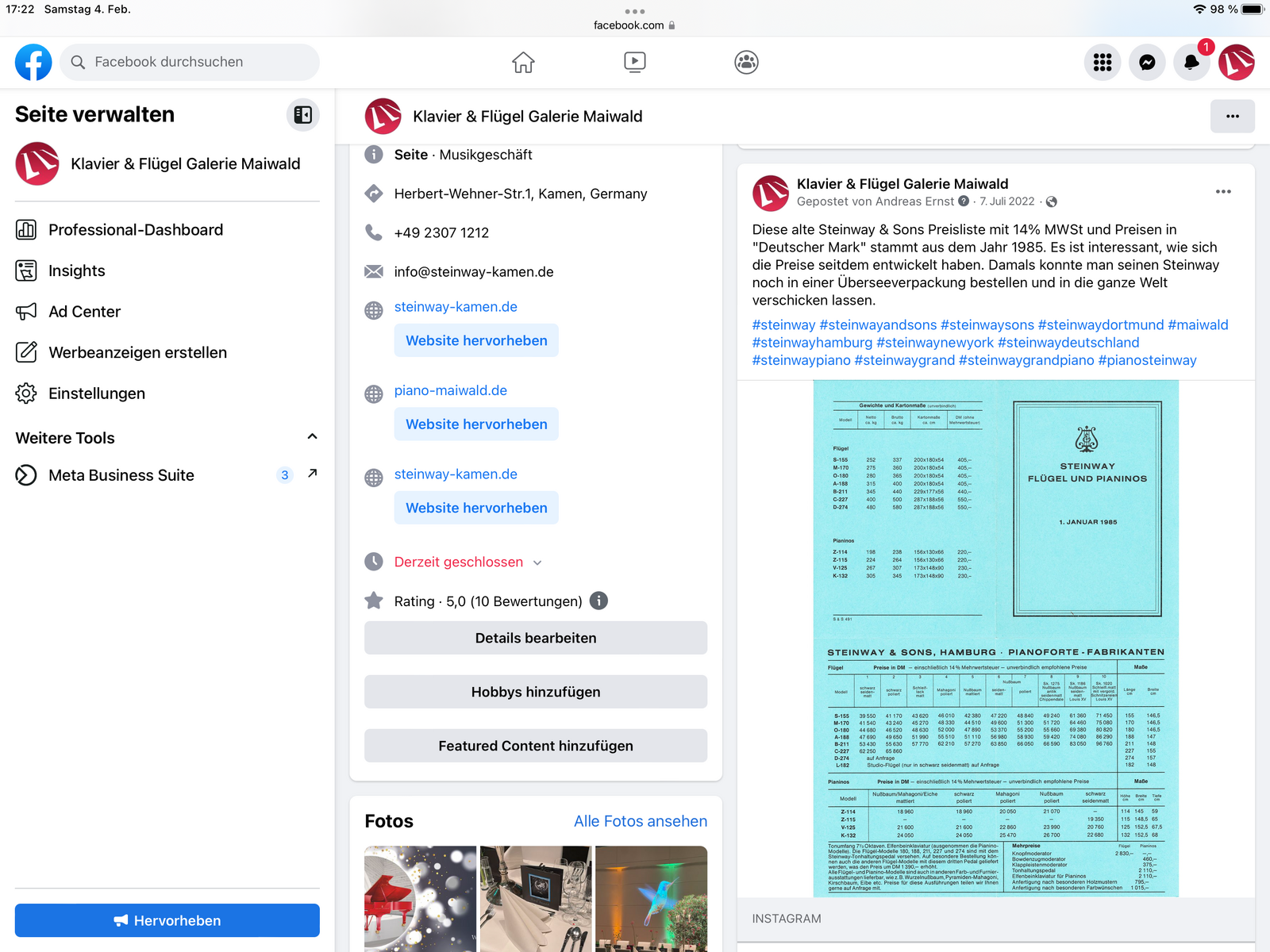1270x952 pixels.
Task: Open the red piano photo thumbnail
Action: [x=420, y=898]
